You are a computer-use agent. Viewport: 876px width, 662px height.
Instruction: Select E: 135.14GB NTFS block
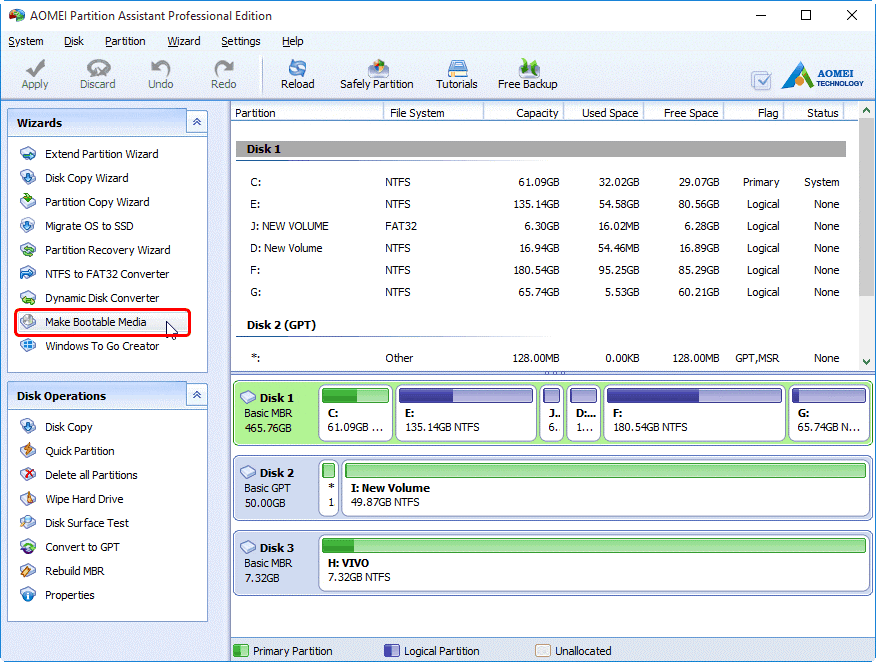point(466,413)
